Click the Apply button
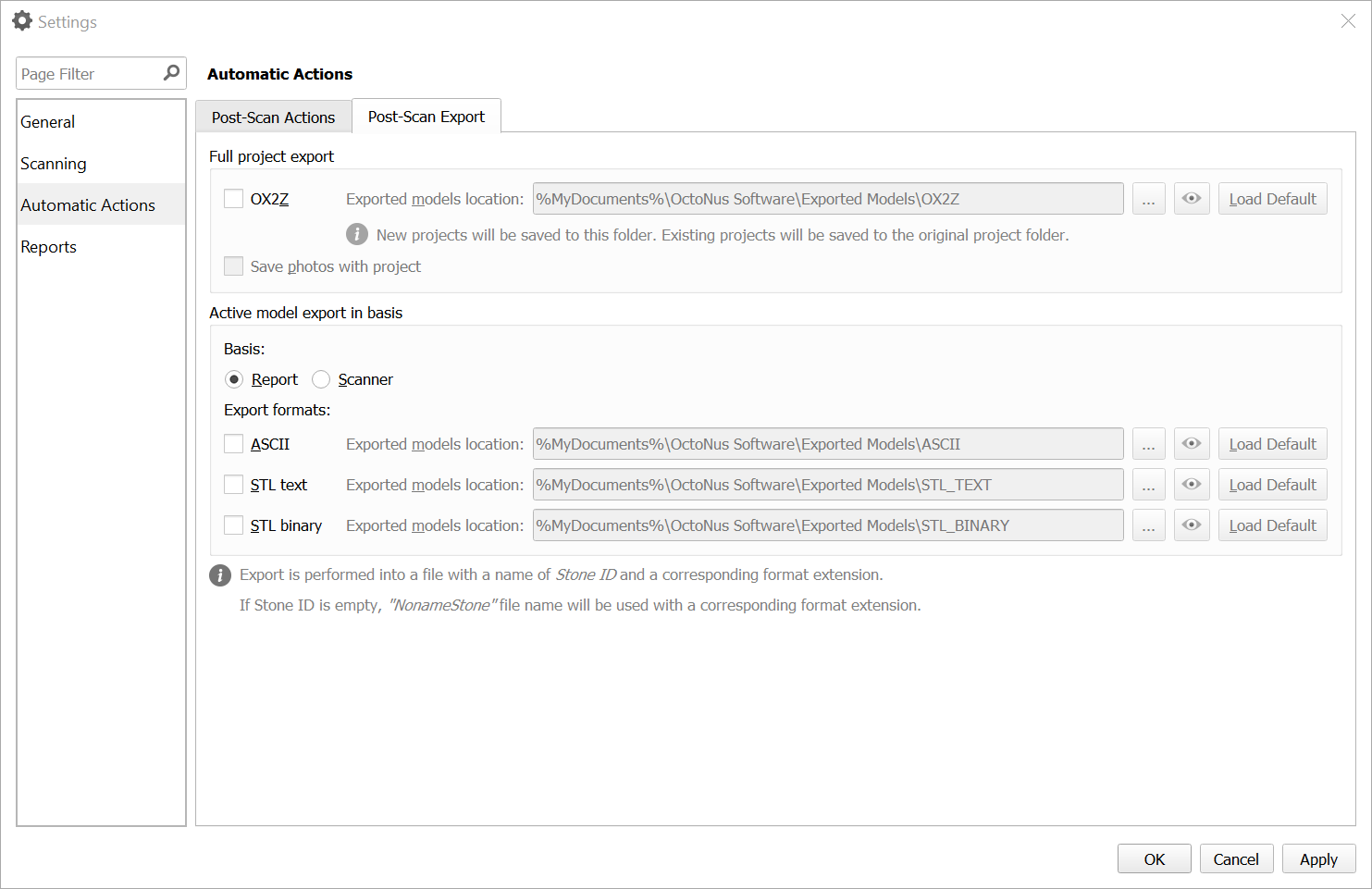The width and height of the screenshot is (1372, 889). (1318, 858)
